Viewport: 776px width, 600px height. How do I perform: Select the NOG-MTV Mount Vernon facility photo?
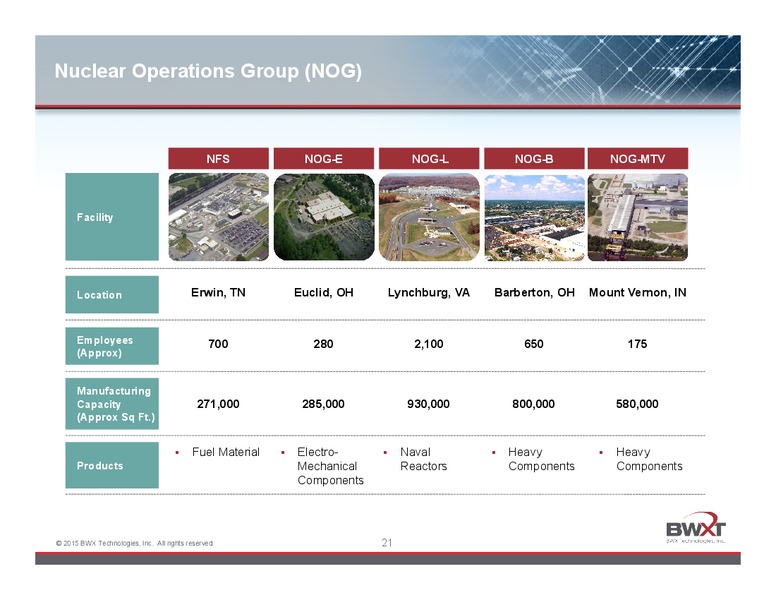coord(637,217)
